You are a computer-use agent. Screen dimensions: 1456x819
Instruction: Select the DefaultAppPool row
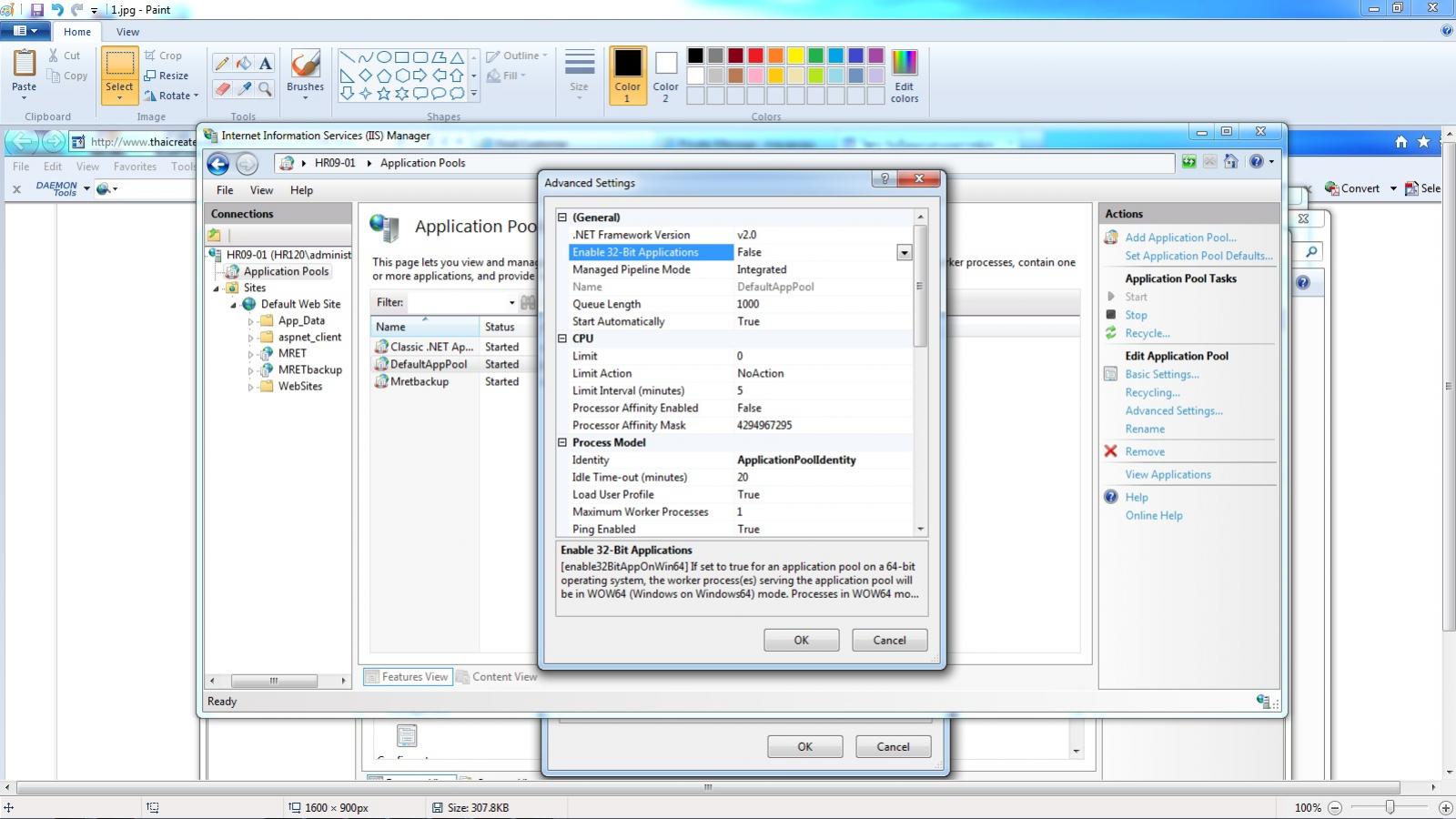[x=428, y=364]
